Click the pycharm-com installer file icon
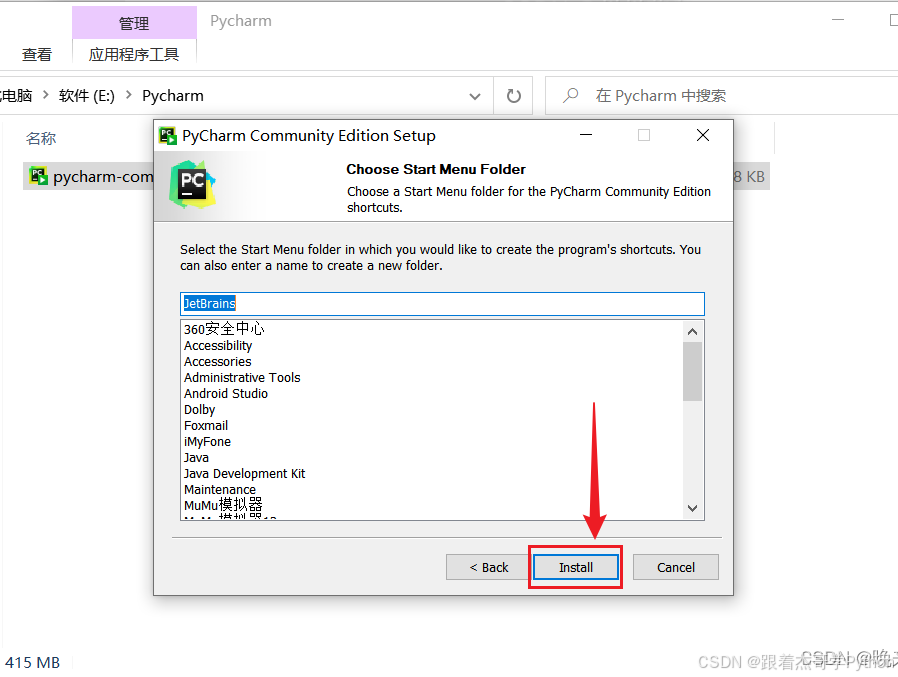The width and height of the screenshot is (898, 677). pos(38,176)
